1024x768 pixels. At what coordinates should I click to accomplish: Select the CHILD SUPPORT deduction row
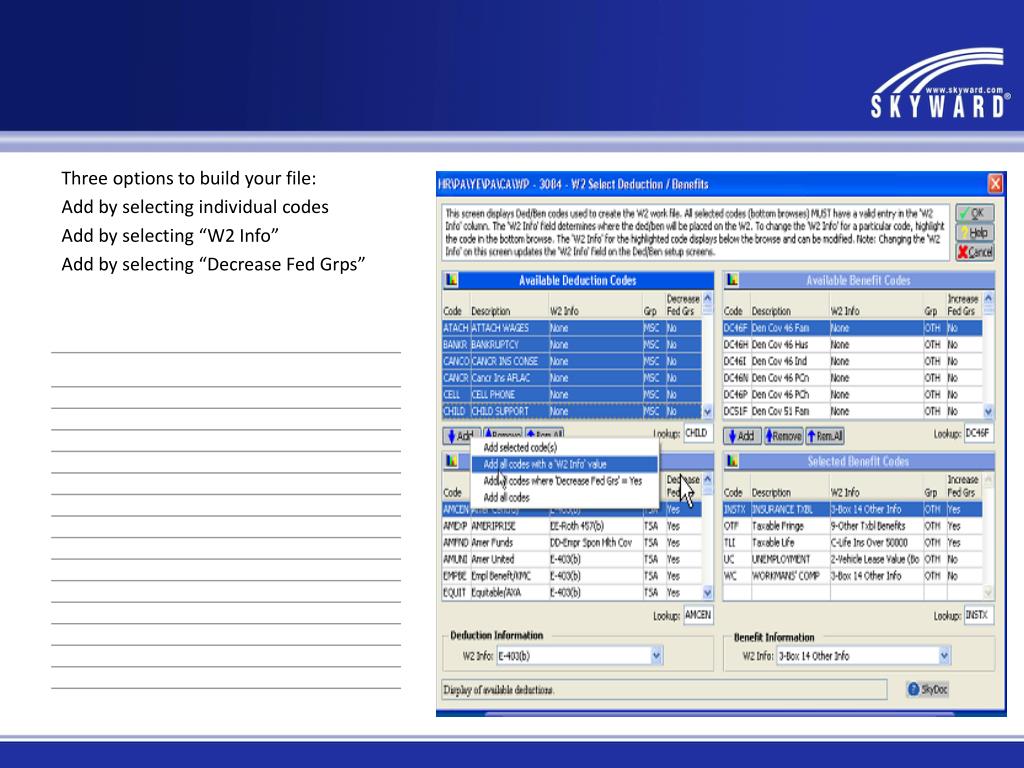(x=572, y=411)
